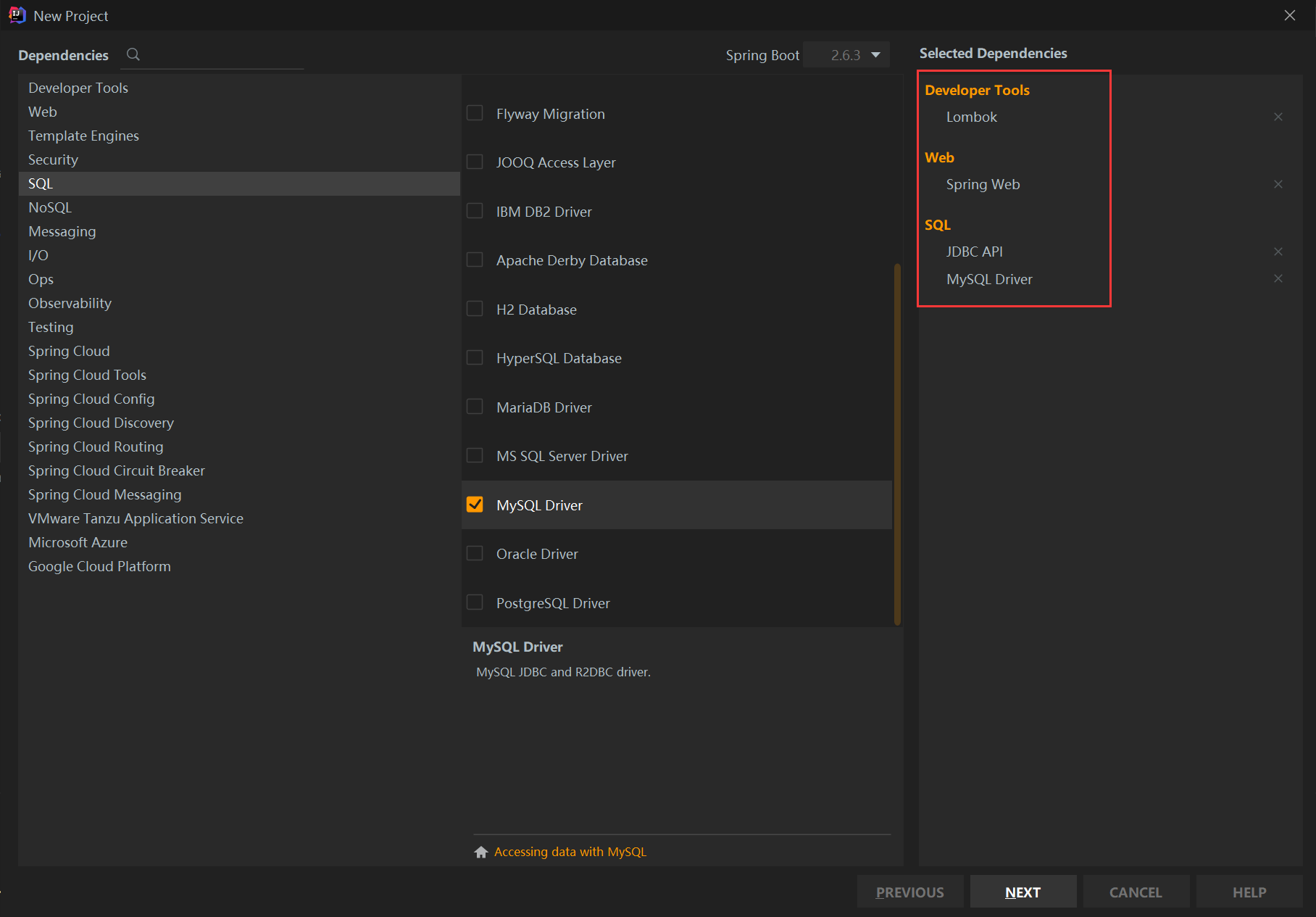Remove Lombok from selected dependencies
Screen dimensions: 1316x917
pos(1278,117)
